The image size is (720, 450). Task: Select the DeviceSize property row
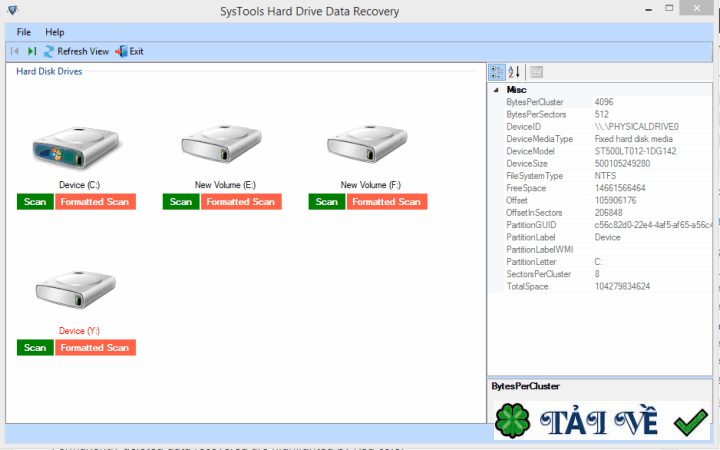click(607, 163)
